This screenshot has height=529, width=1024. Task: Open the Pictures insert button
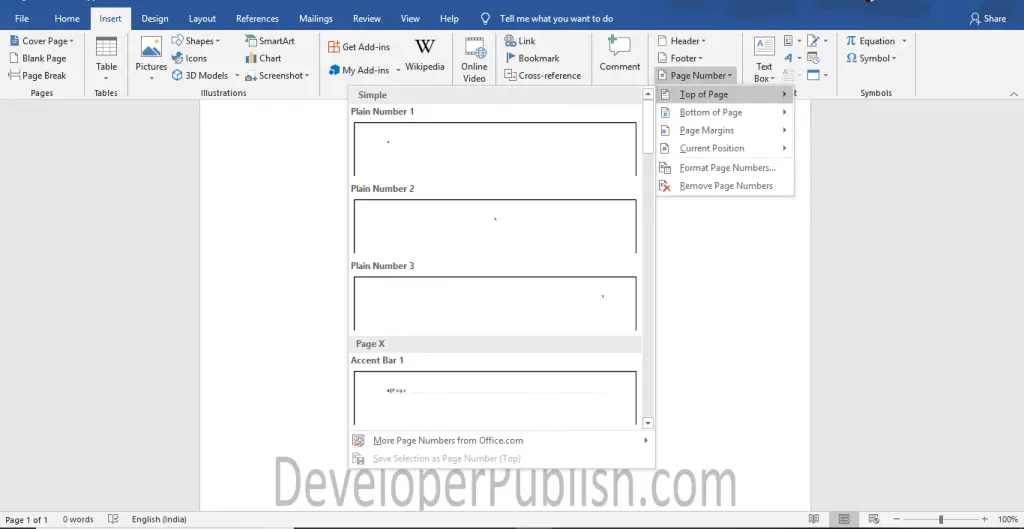pyautogui.click(x=151, y=59)
